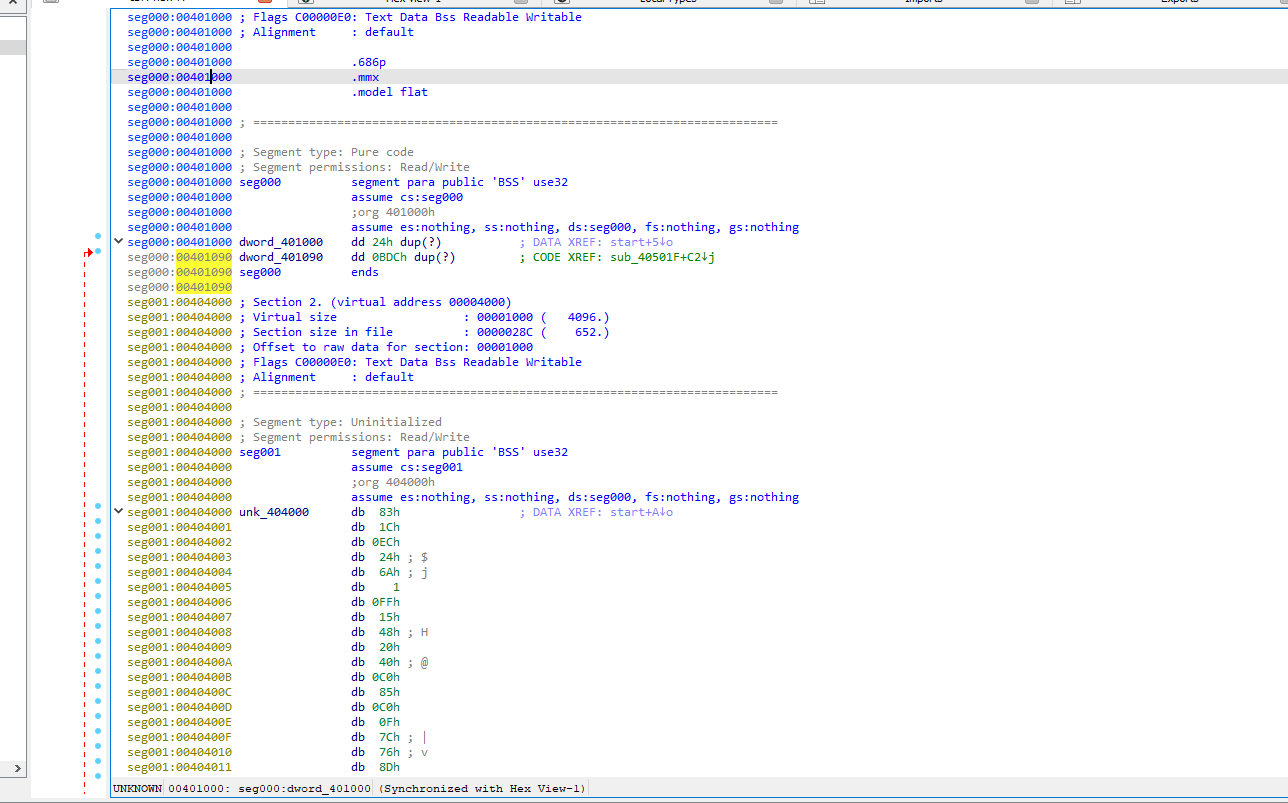Toggle breakpoint dot beside dword_401090 dd line

pyautogui.click(x=98, y=250)
